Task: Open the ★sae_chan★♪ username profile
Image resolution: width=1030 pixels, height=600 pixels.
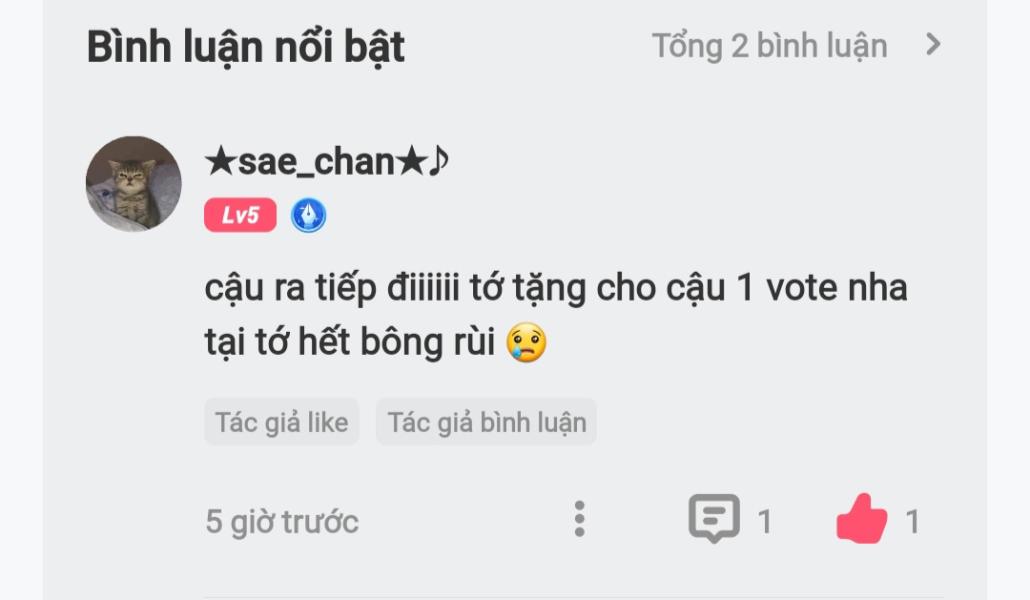Action: [326, 162]
